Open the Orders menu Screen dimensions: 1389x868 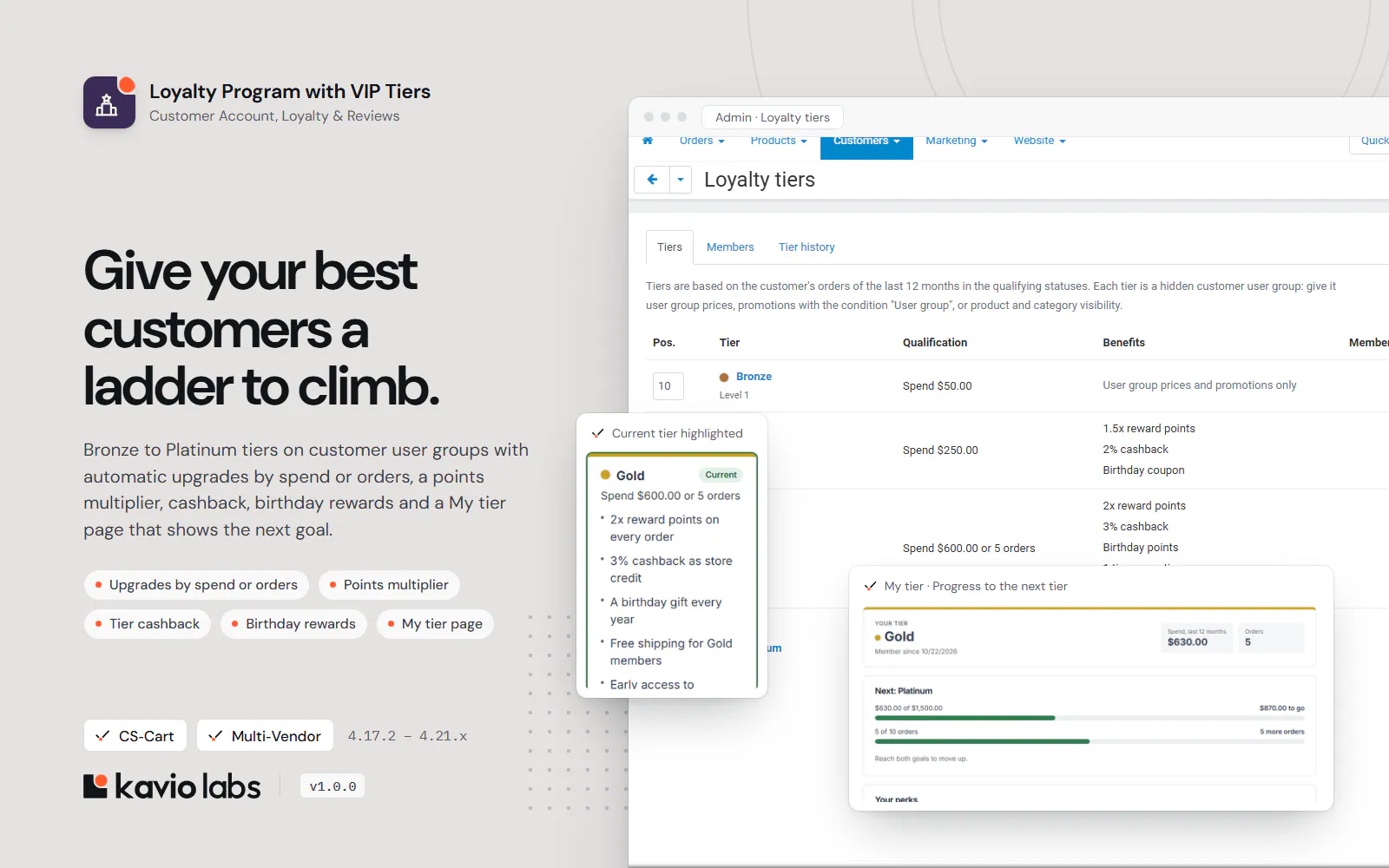coord(701,141)
